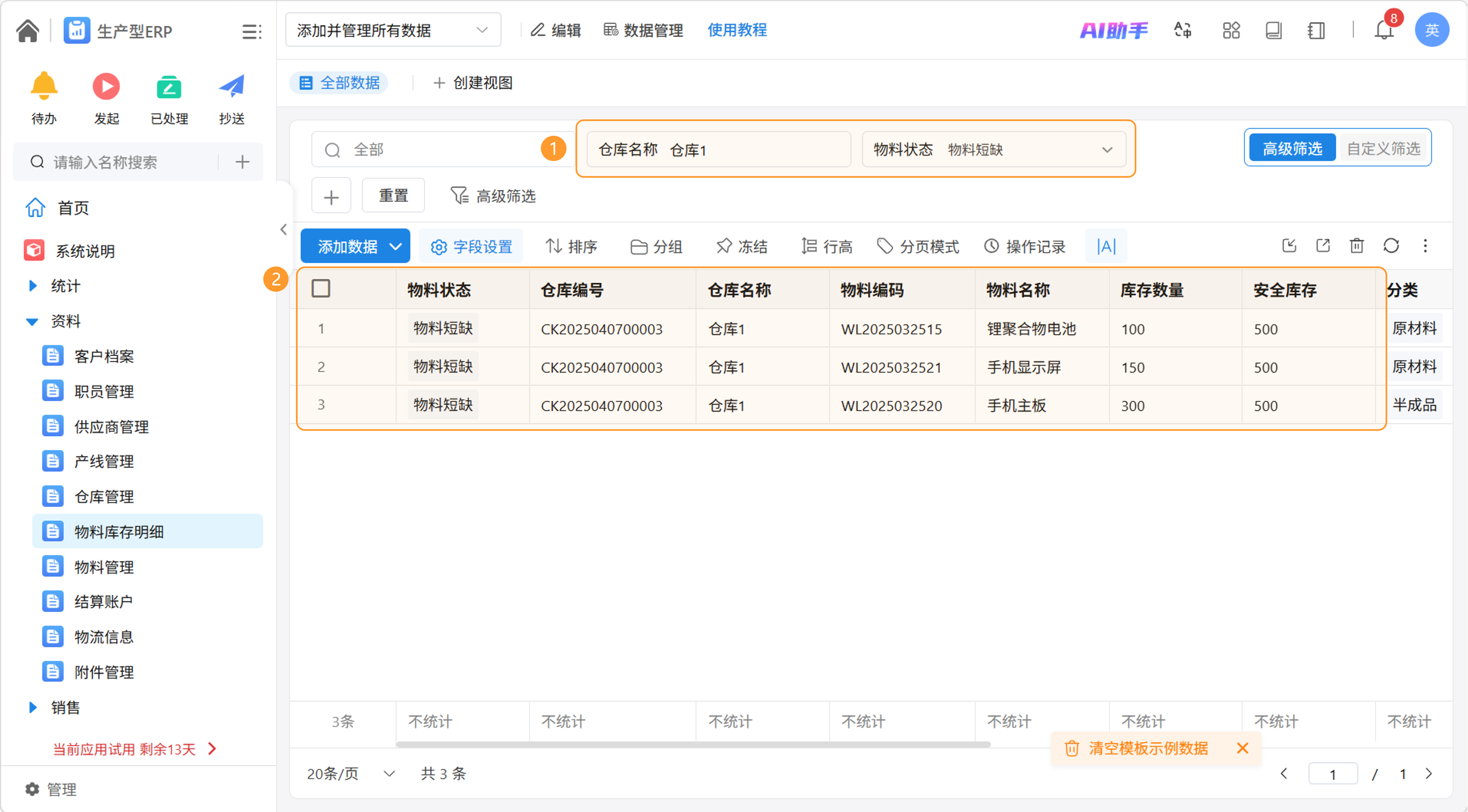Click the 使用教程 link

(x=737, y=30)
